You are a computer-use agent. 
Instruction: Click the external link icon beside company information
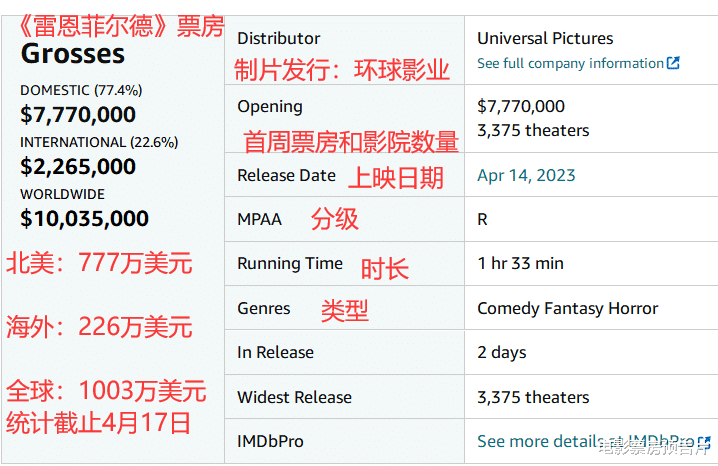(673, 63)
